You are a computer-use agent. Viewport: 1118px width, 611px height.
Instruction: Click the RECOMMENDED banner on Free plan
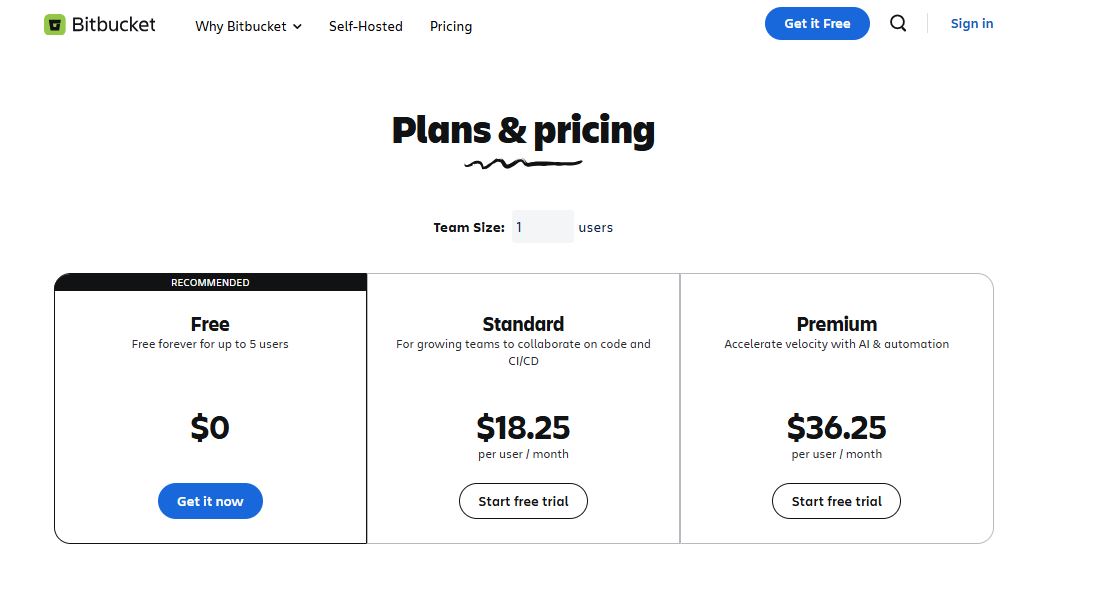click(x=210, y=282)
